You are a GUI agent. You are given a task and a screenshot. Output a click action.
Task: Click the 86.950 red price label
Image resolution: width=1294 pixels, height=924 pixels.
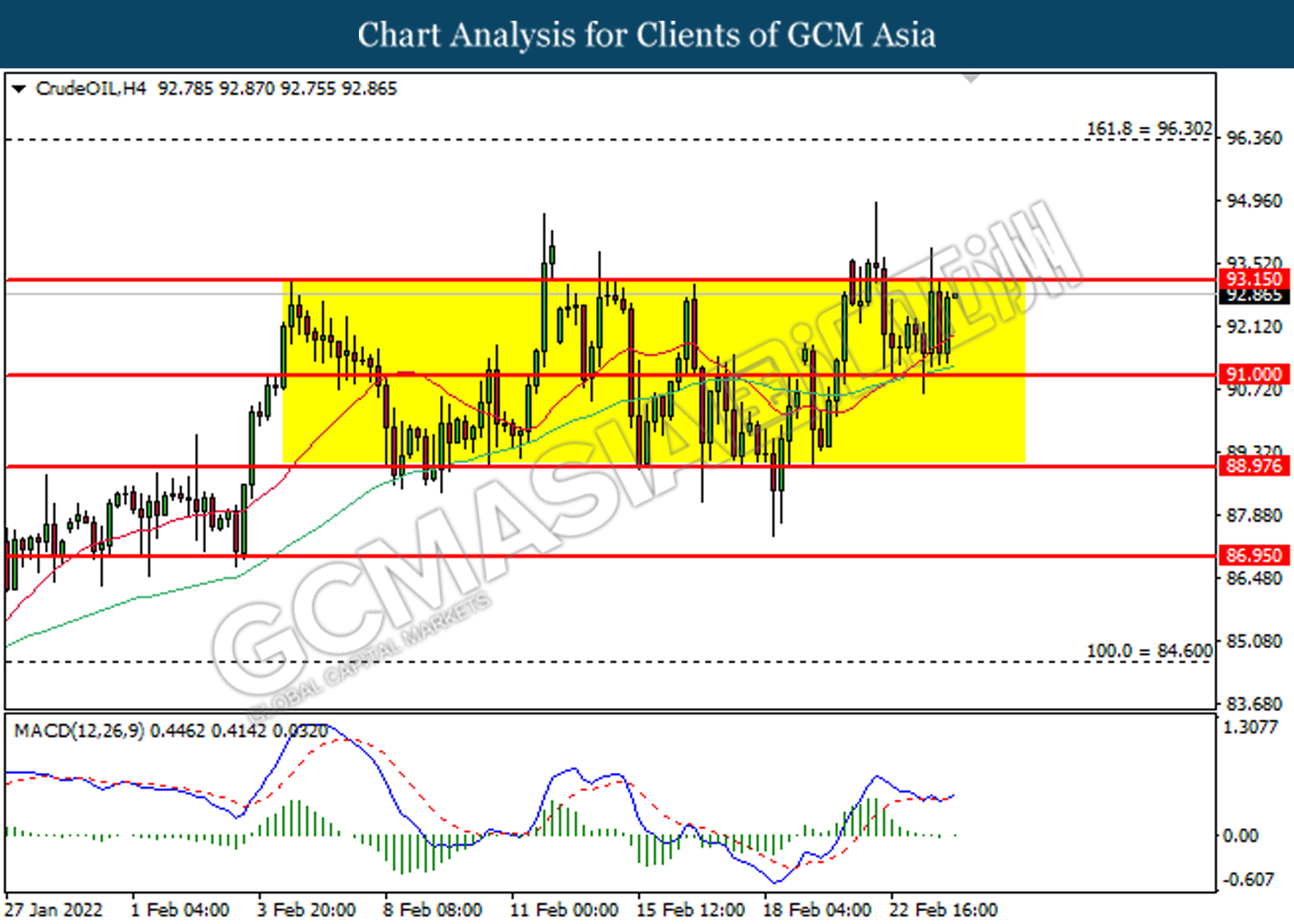[x=1254, y=556]
